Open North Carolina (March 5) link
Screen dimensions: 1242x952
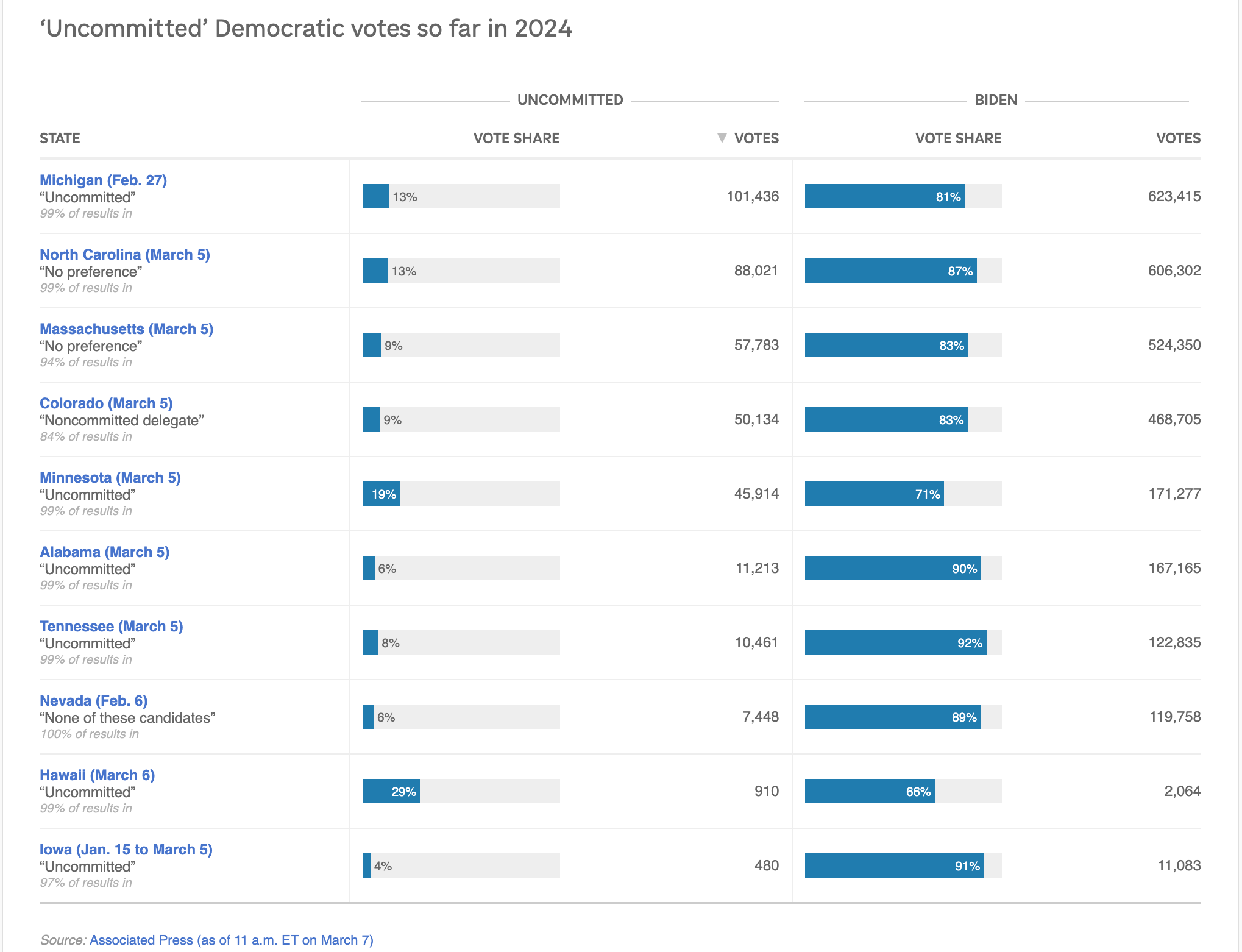click(x=125, y=255)
